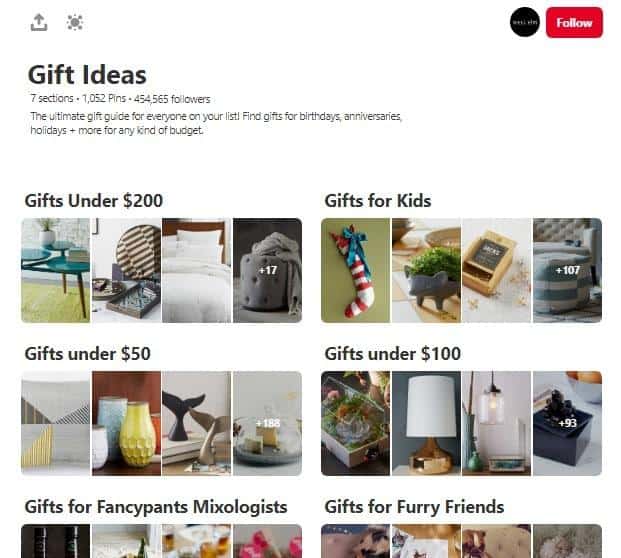Open the white bedding pin

196,270
